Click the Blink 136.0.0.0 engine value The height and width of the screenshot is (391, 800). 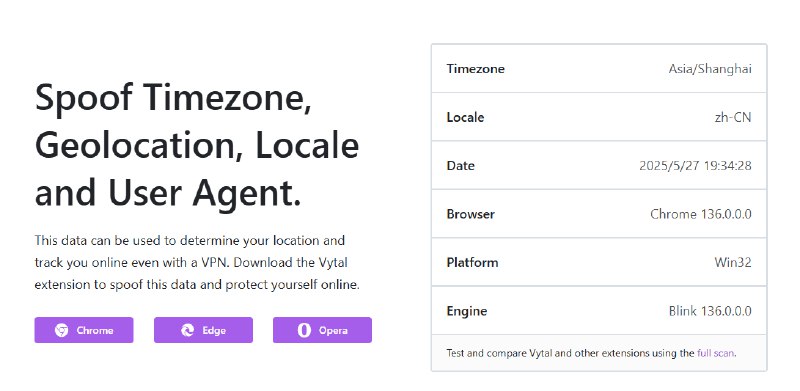710,311
